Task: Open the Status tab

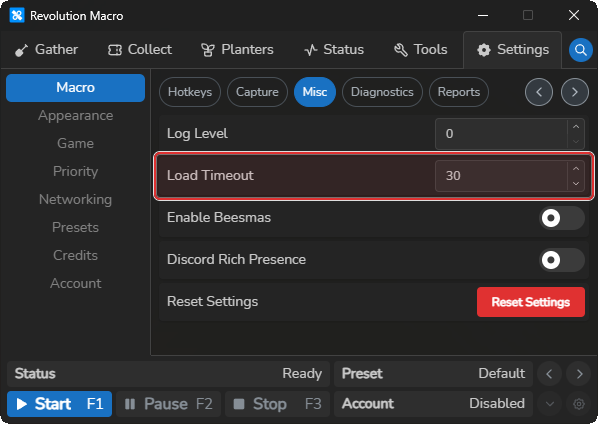Action: pos(334,50)
